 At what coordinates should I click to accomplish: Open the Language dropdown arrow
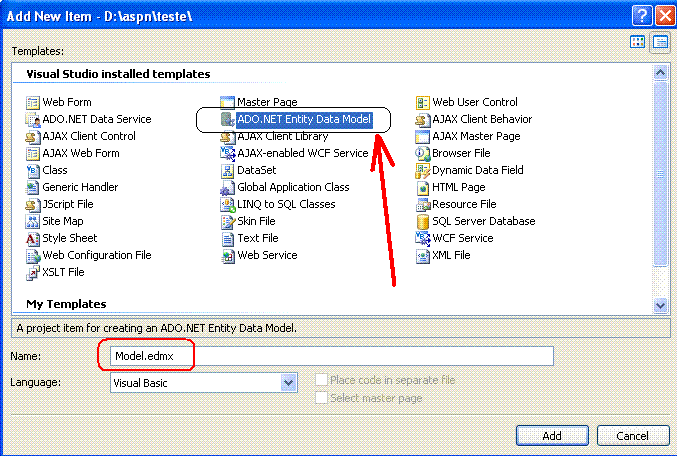click(289, 383)
